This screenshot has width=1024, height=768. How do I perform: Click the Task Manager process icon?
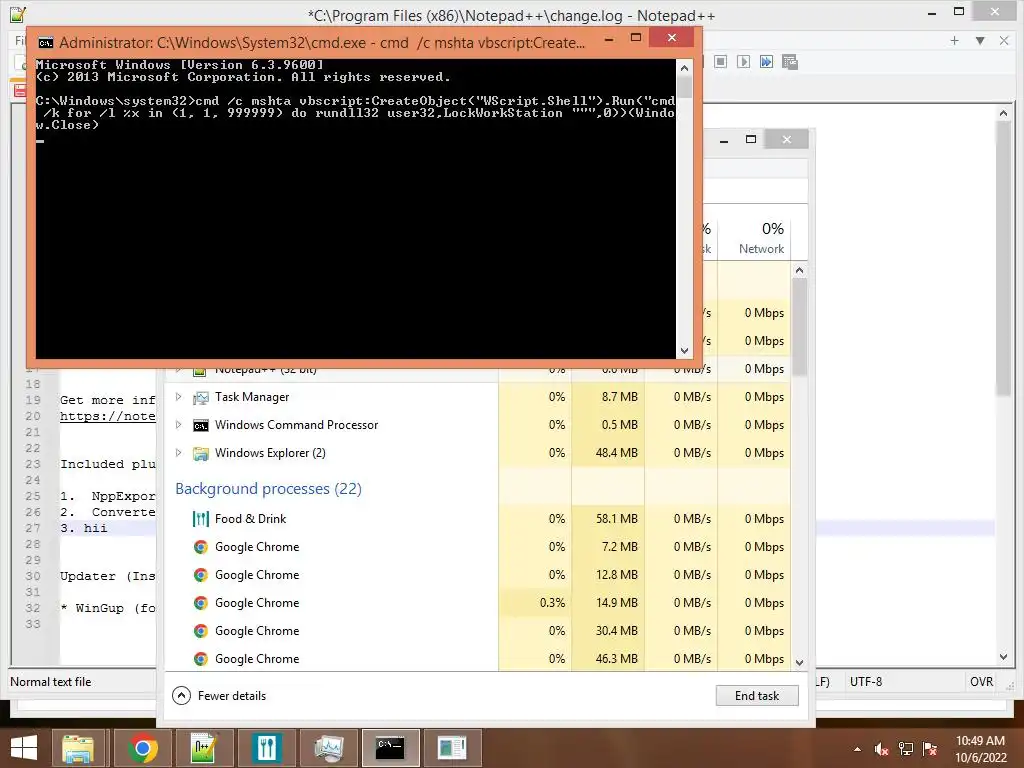point(201,397)
